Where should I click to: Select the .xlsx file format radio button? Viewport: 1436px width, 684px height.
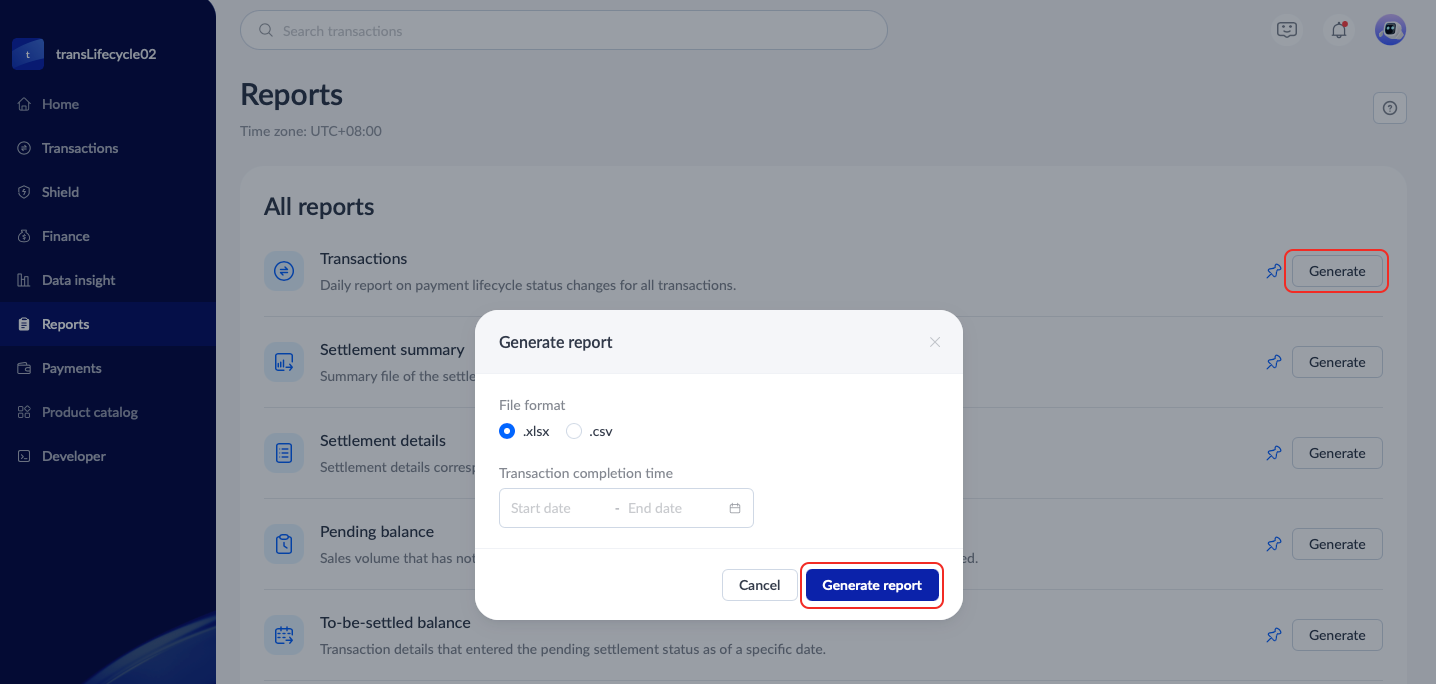point(507,431)
